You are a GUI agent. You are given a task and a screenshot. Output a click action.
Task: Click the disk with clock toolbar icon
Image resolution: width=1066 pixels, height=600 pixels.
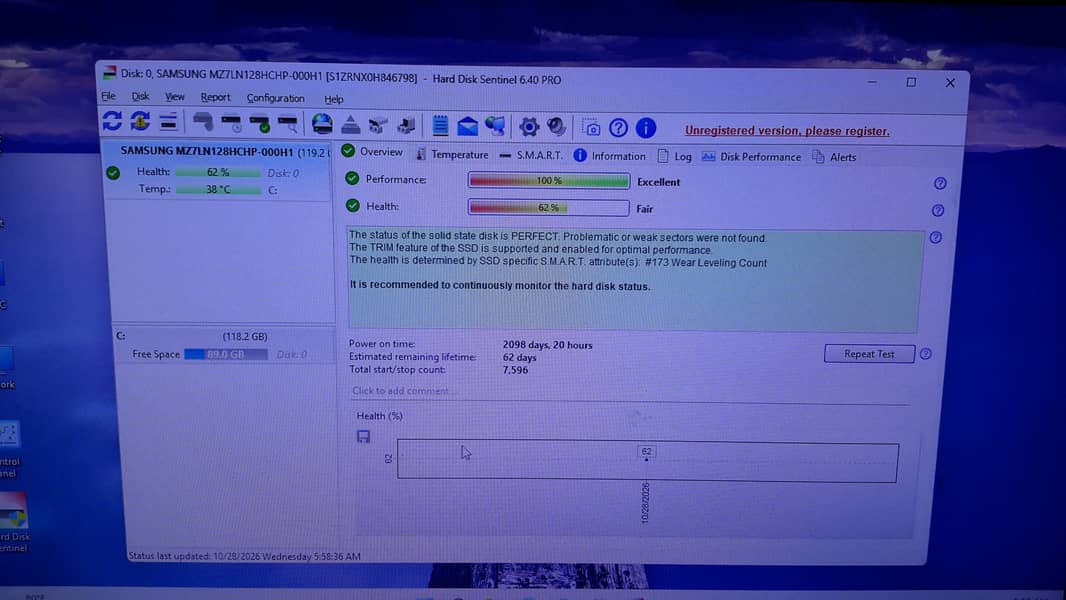tap(231, 123)
